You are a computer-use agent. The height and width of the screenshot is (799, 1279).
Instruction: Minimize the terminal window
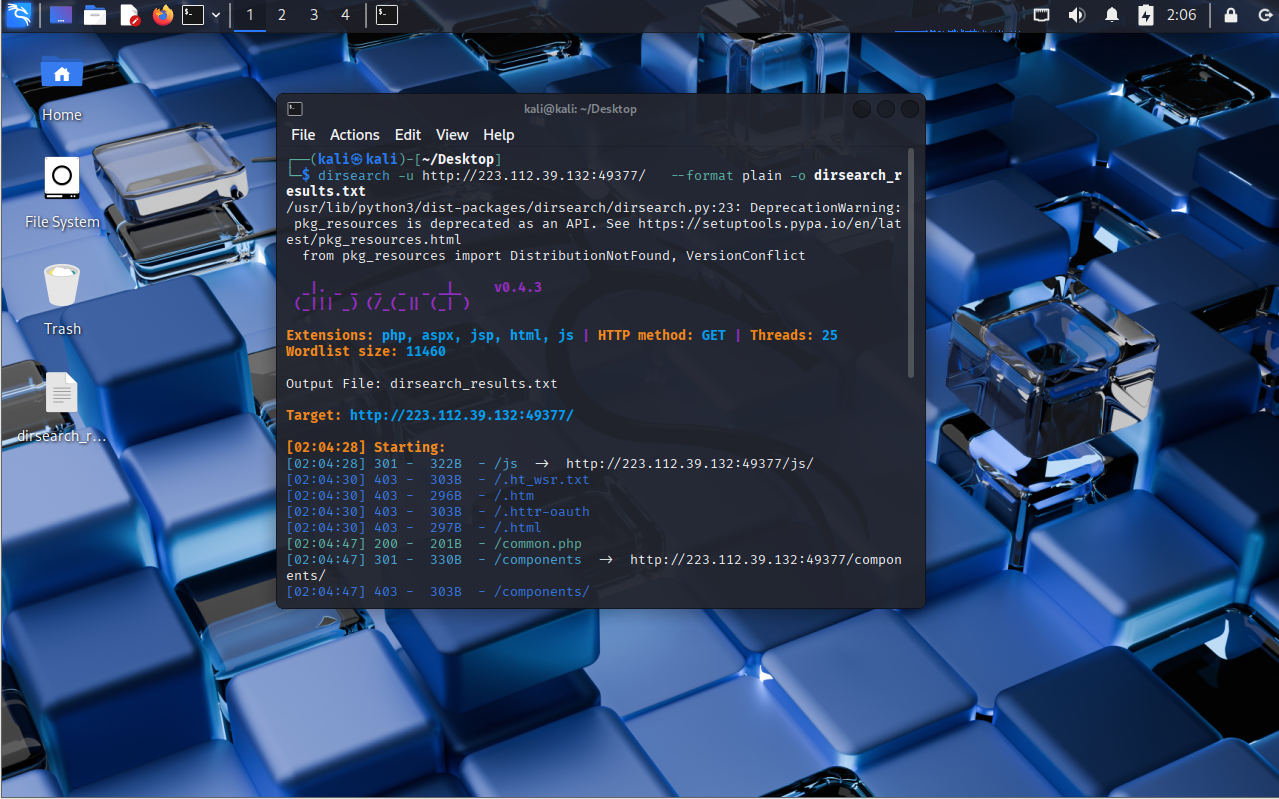click(x=862, y=109)
